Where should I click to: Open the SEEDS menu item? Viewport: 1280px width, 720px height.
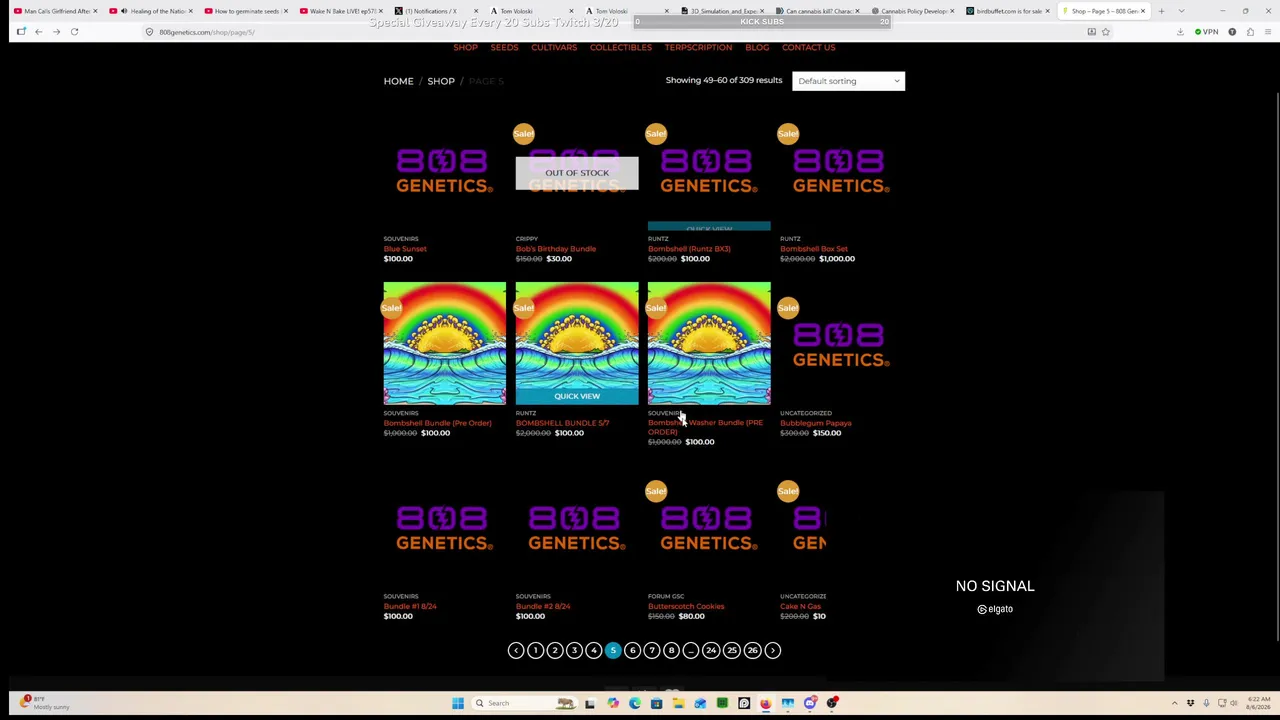[x=504, y=47]
